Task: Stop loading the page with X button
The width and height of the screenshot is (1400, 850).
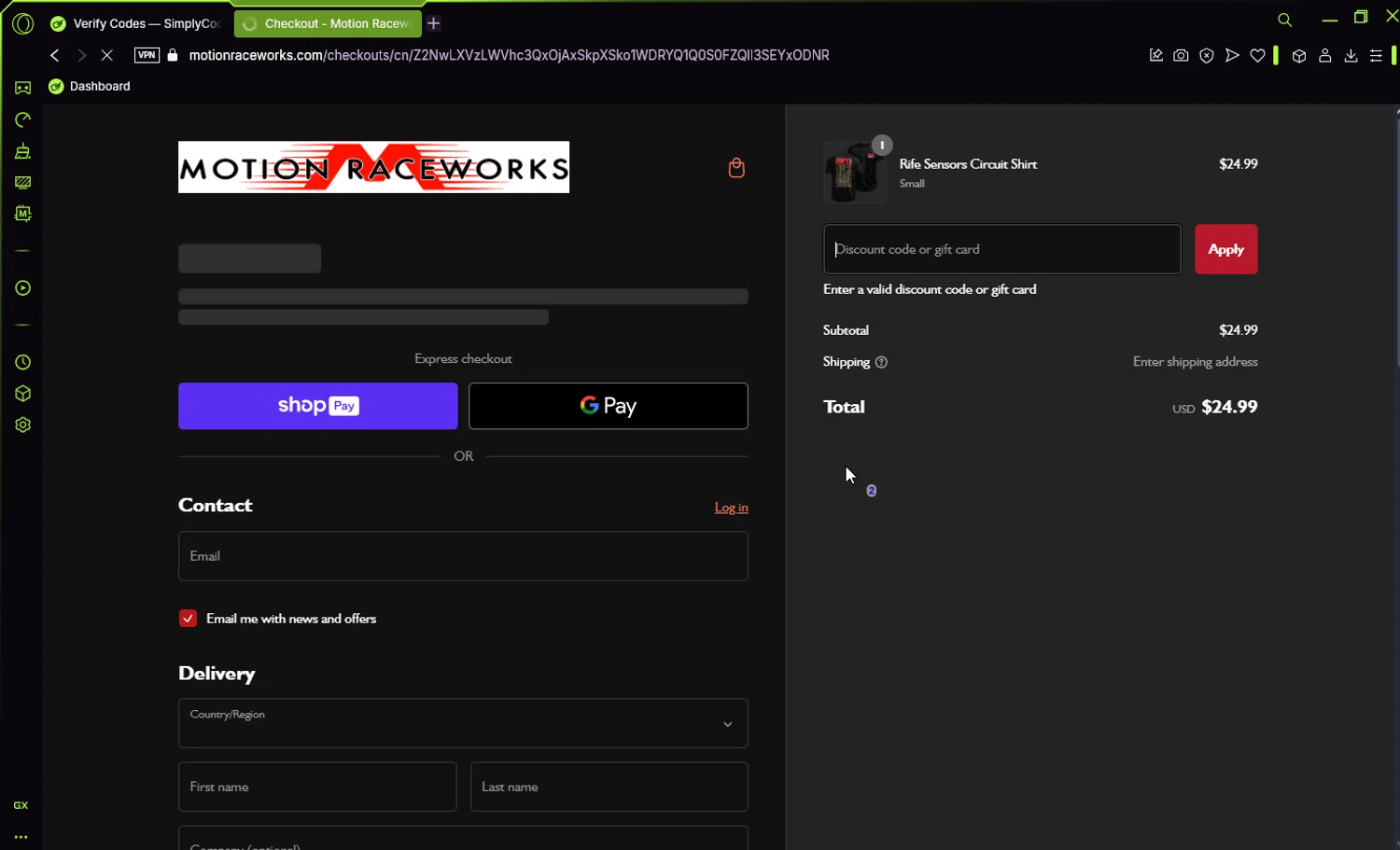Action: click(107, 55)
